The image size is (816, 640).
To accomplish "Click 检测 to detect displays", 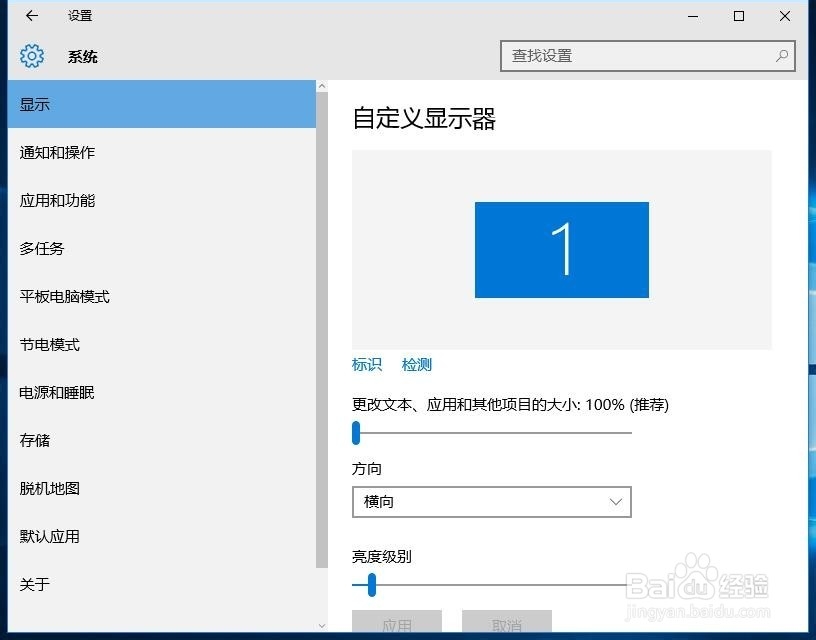I will (416, 364).
